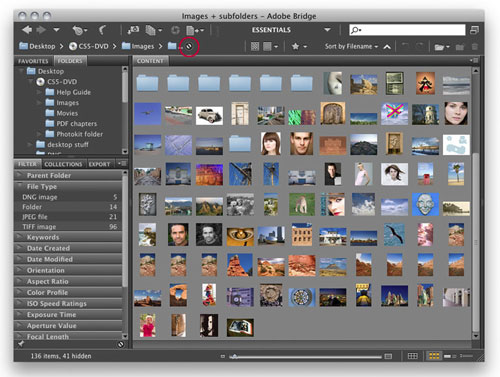Create a new folder with toolbar icon

(x=460, y=47)
